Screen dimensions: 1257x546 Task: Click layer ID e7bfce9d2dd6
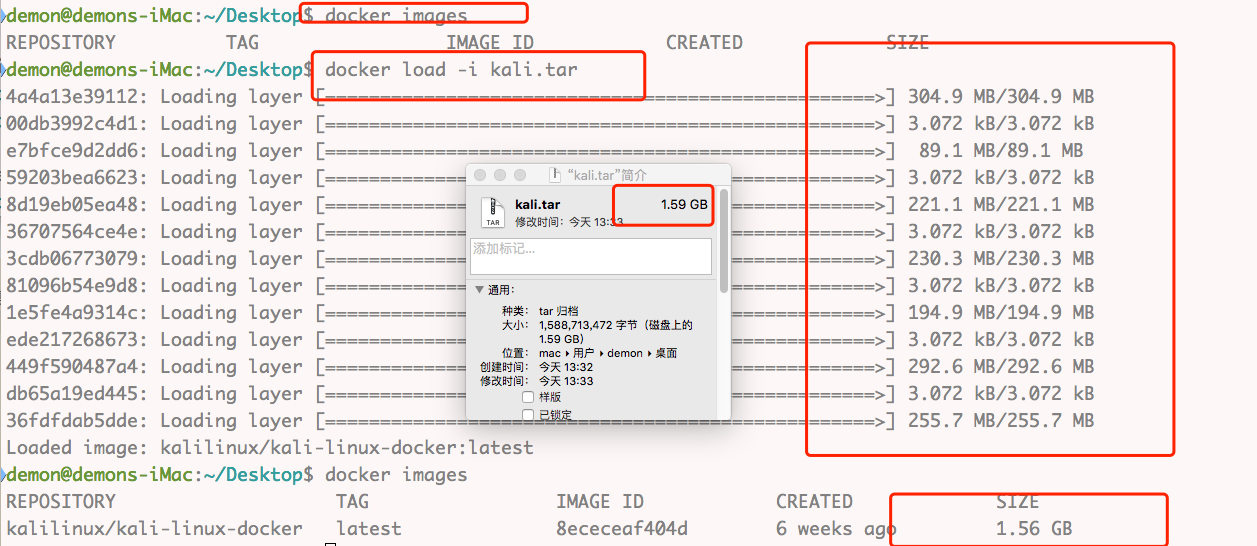pyautogui.click(x=71, y=151)
